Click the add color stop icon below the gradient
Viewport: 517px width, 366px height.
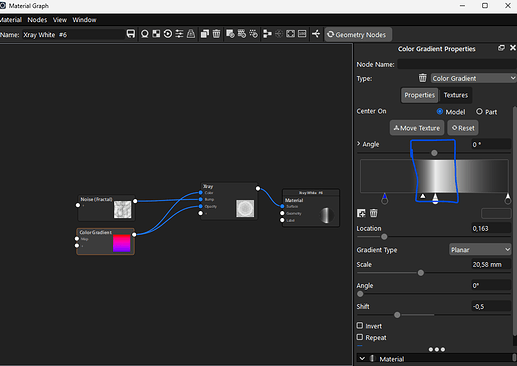tap(361, 213)
